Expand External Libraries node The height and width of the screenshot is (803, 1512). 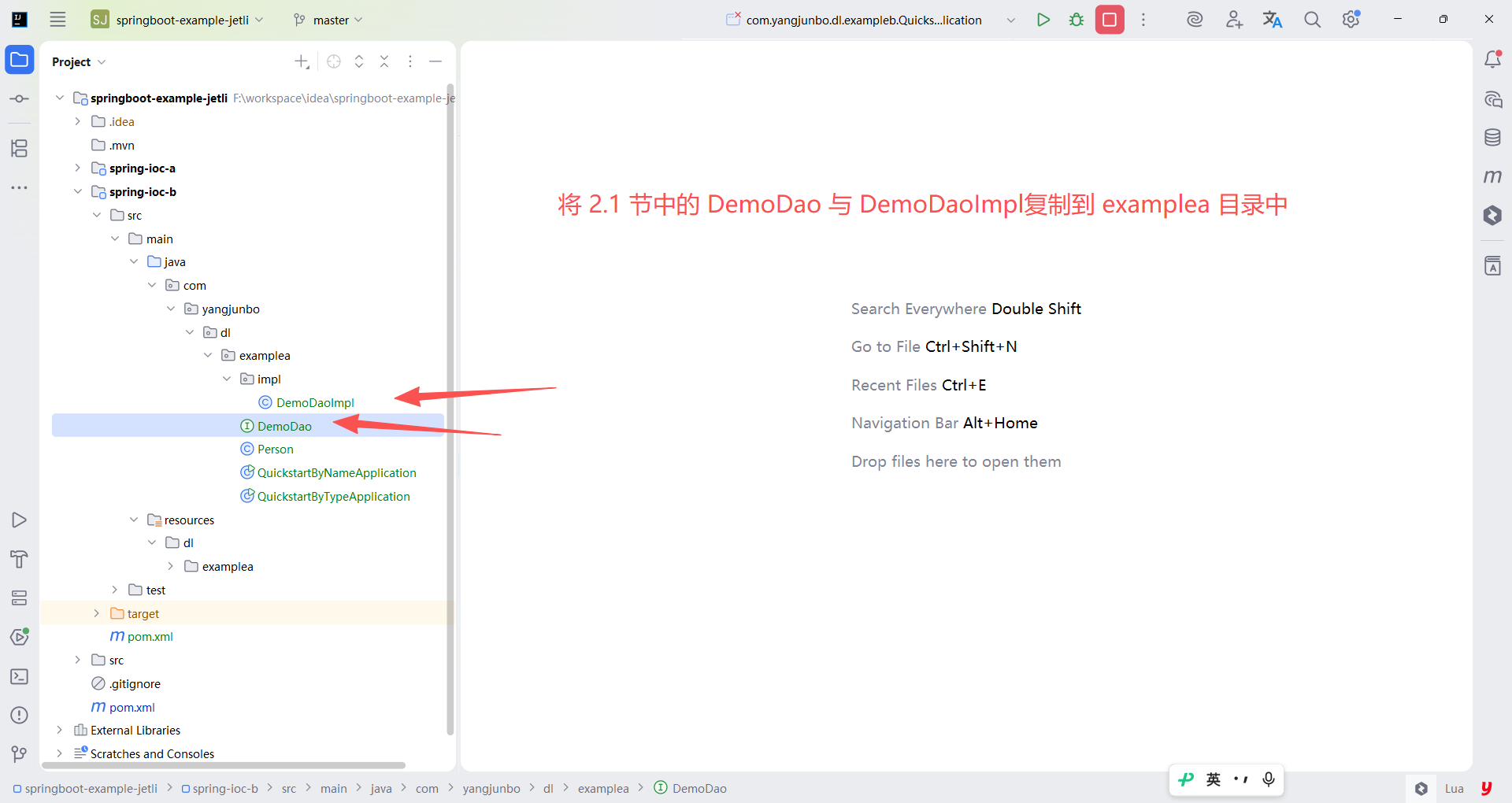click(59, 731)
